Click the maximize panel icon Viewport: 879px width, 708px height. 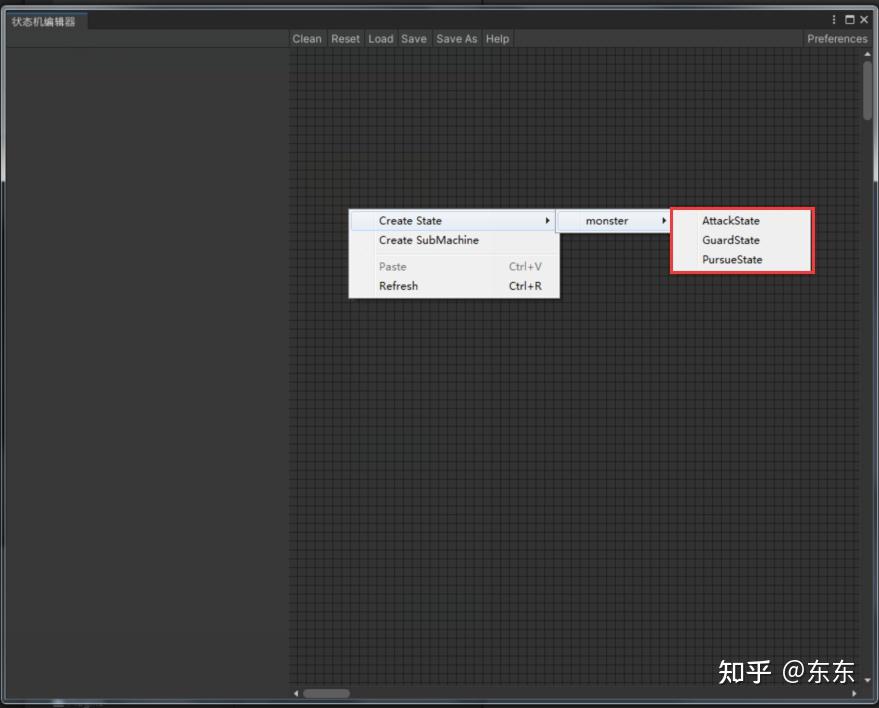click(850, 19)
